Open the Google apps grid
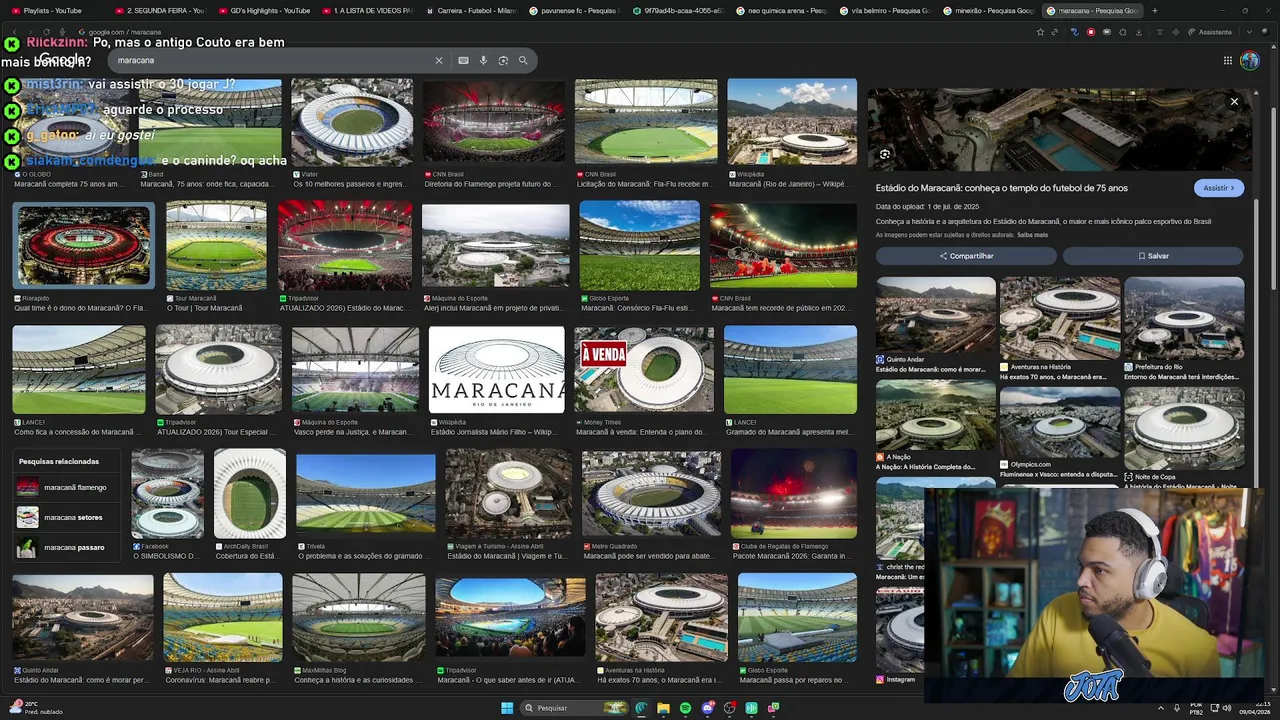The width and height of the screenshot is (1280, 720). 1228,60
